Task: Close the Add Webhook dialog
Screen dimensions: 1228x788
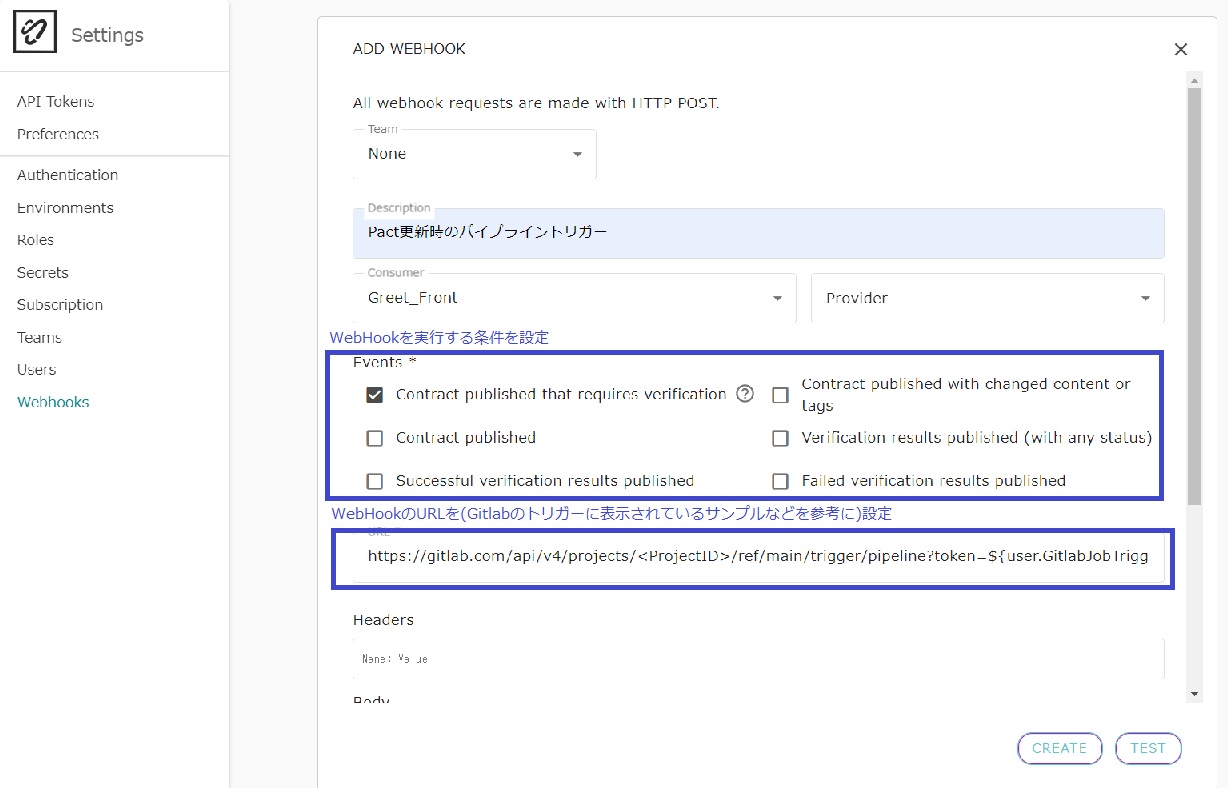Action: click(x=1180, y=49)
